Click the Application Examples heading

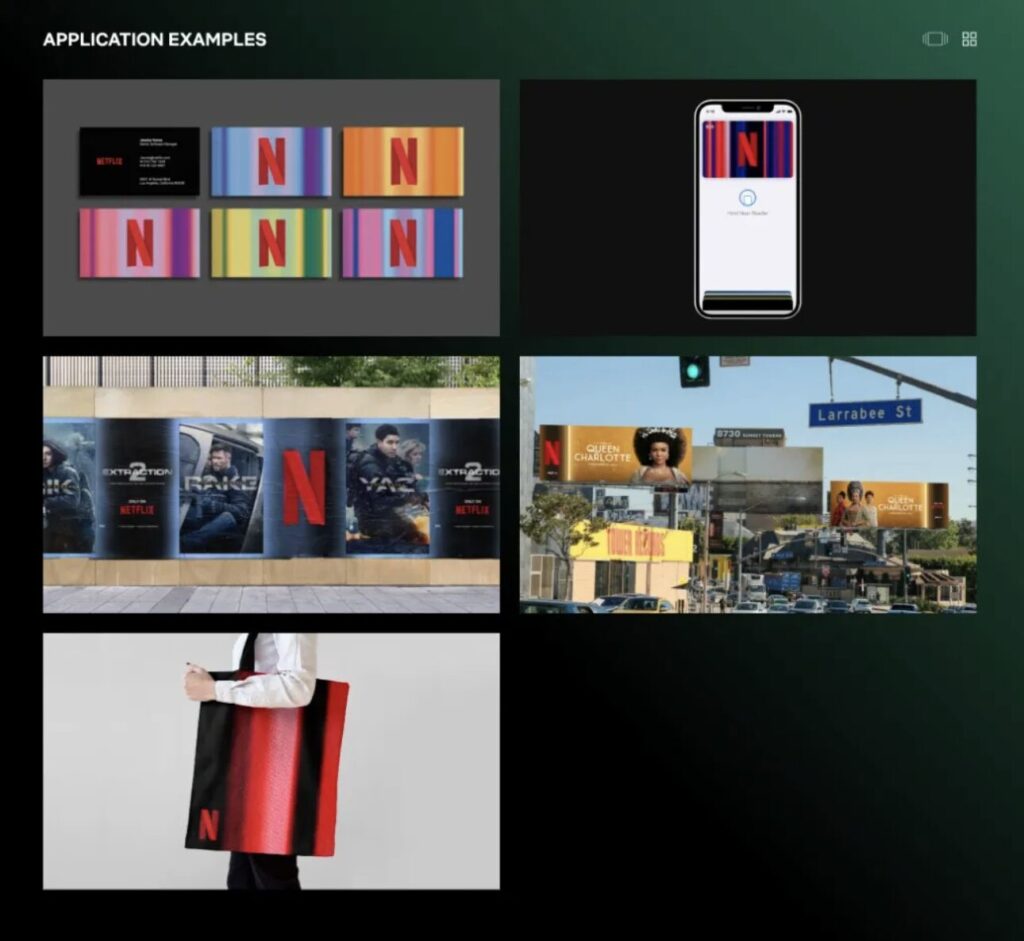[155, 40]
